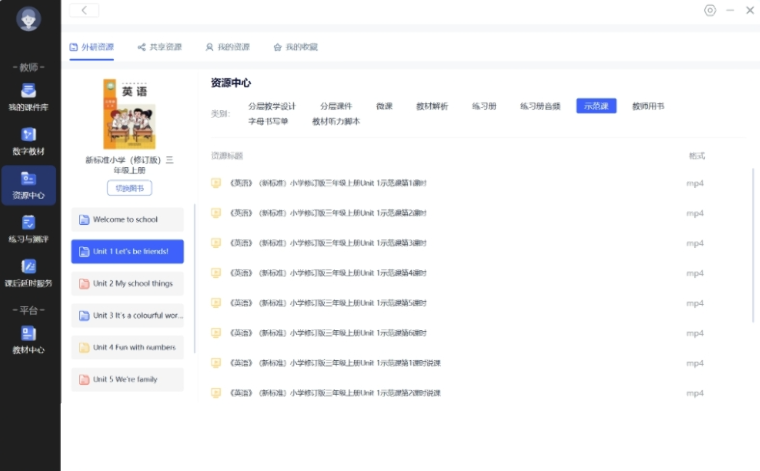
Task: Click the back arrow button
Action: tap(84, 10)
